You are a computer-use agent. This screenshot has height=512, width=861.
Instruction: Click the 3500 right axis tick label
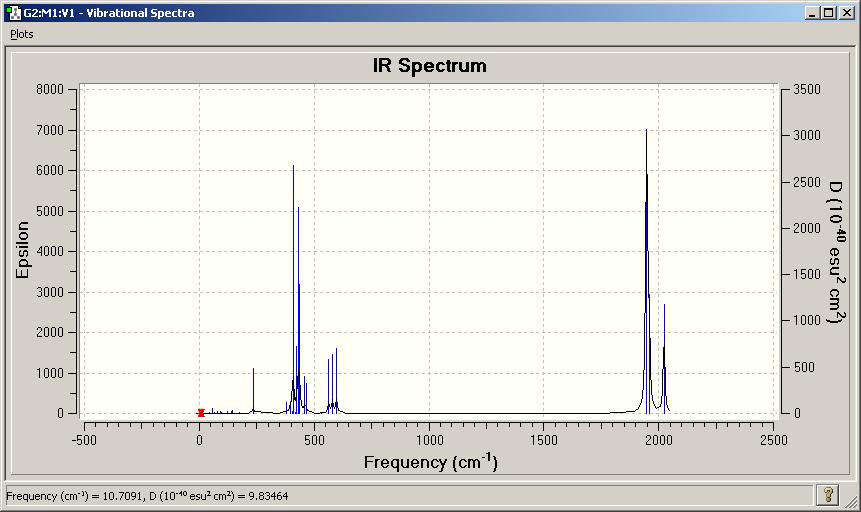807,89
